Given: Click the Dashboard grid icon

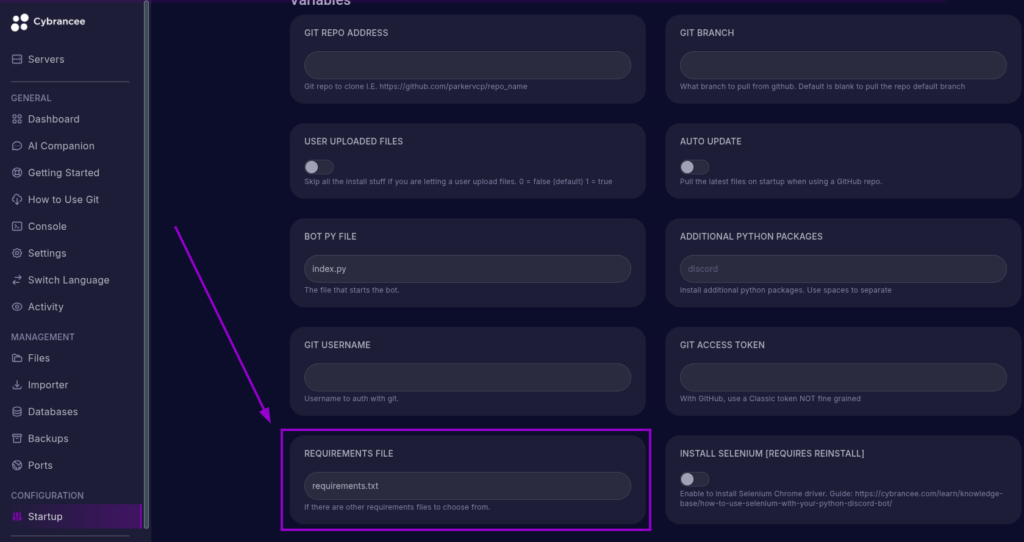Looking at the screenshot, I should tap(17, 119).
